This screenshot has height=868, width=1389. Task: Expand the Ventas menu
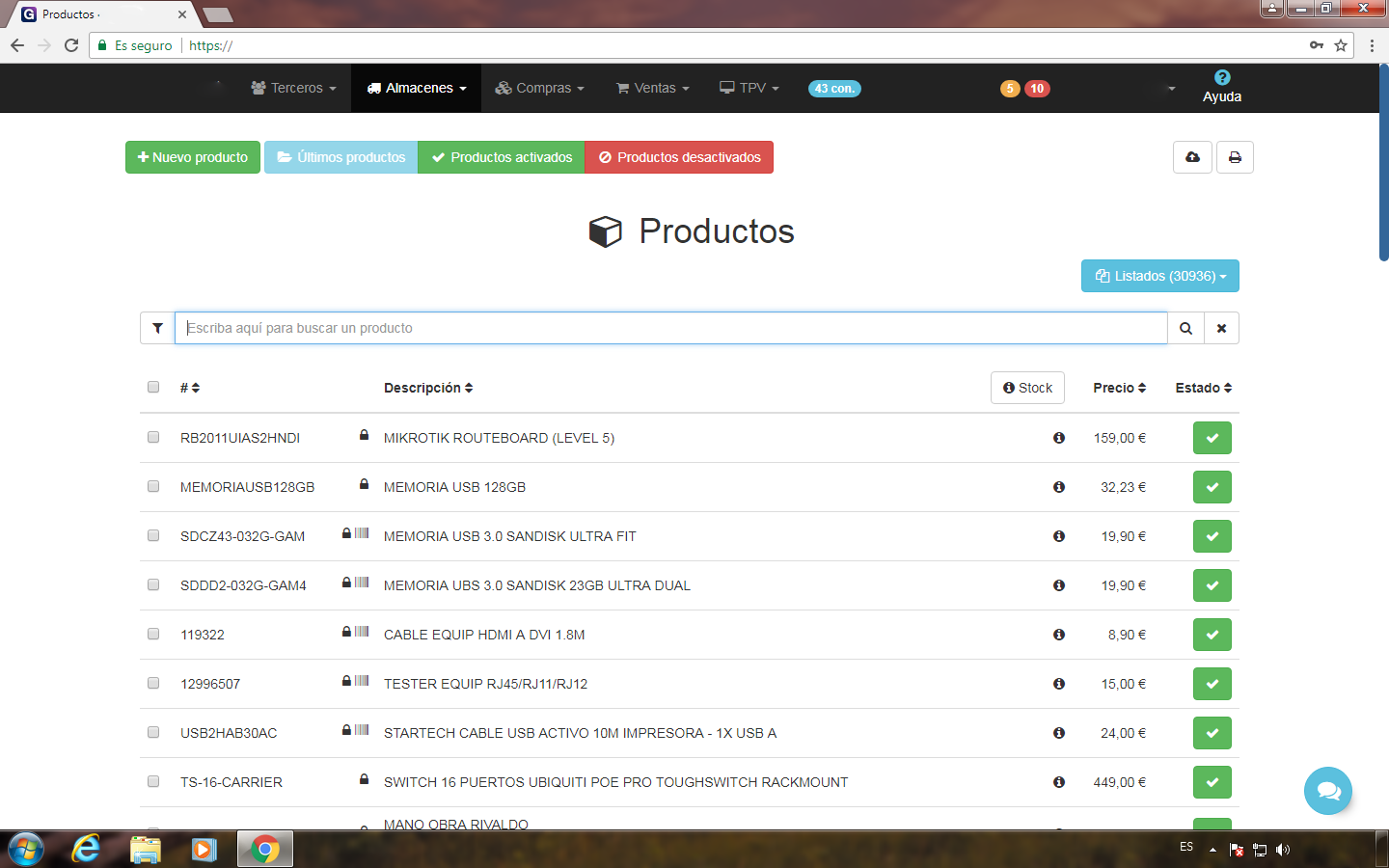[653, 88]
